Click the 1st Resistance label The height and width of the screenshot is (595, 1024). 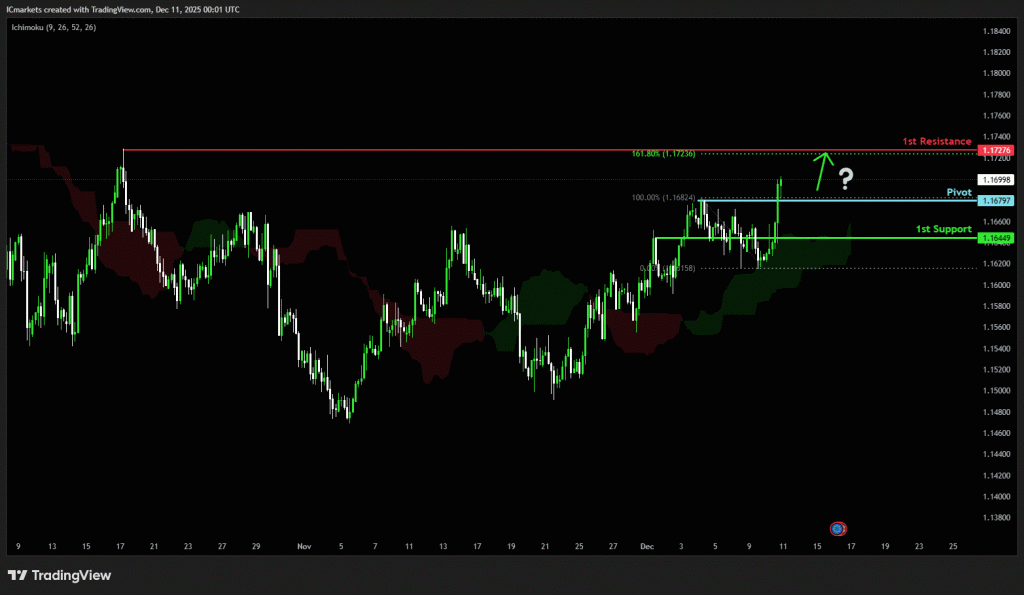click(x=938, y=141)
